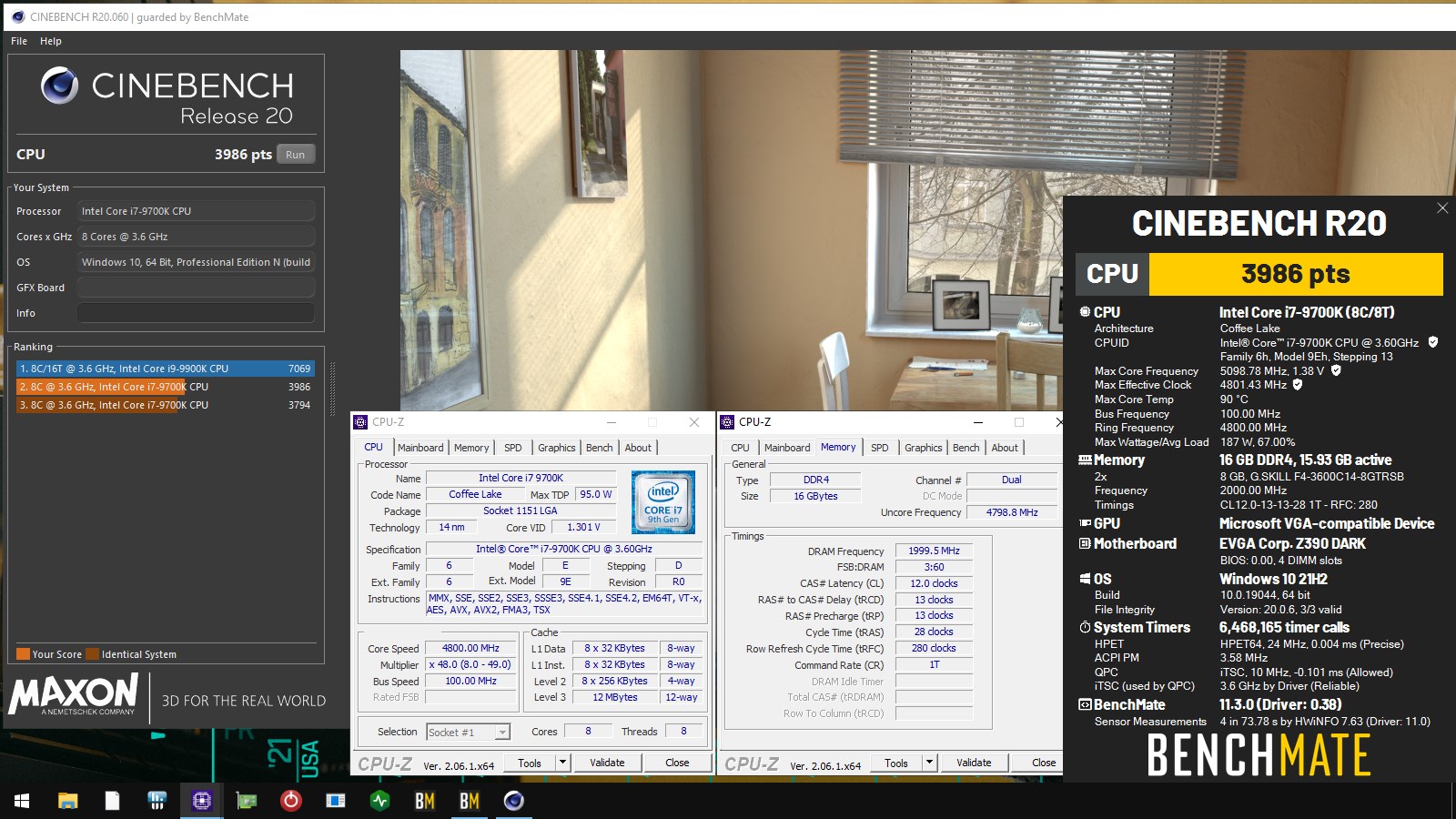Open the blue bar chart taskbar icon
The image size is (1456, 819).
pos(157,801)
